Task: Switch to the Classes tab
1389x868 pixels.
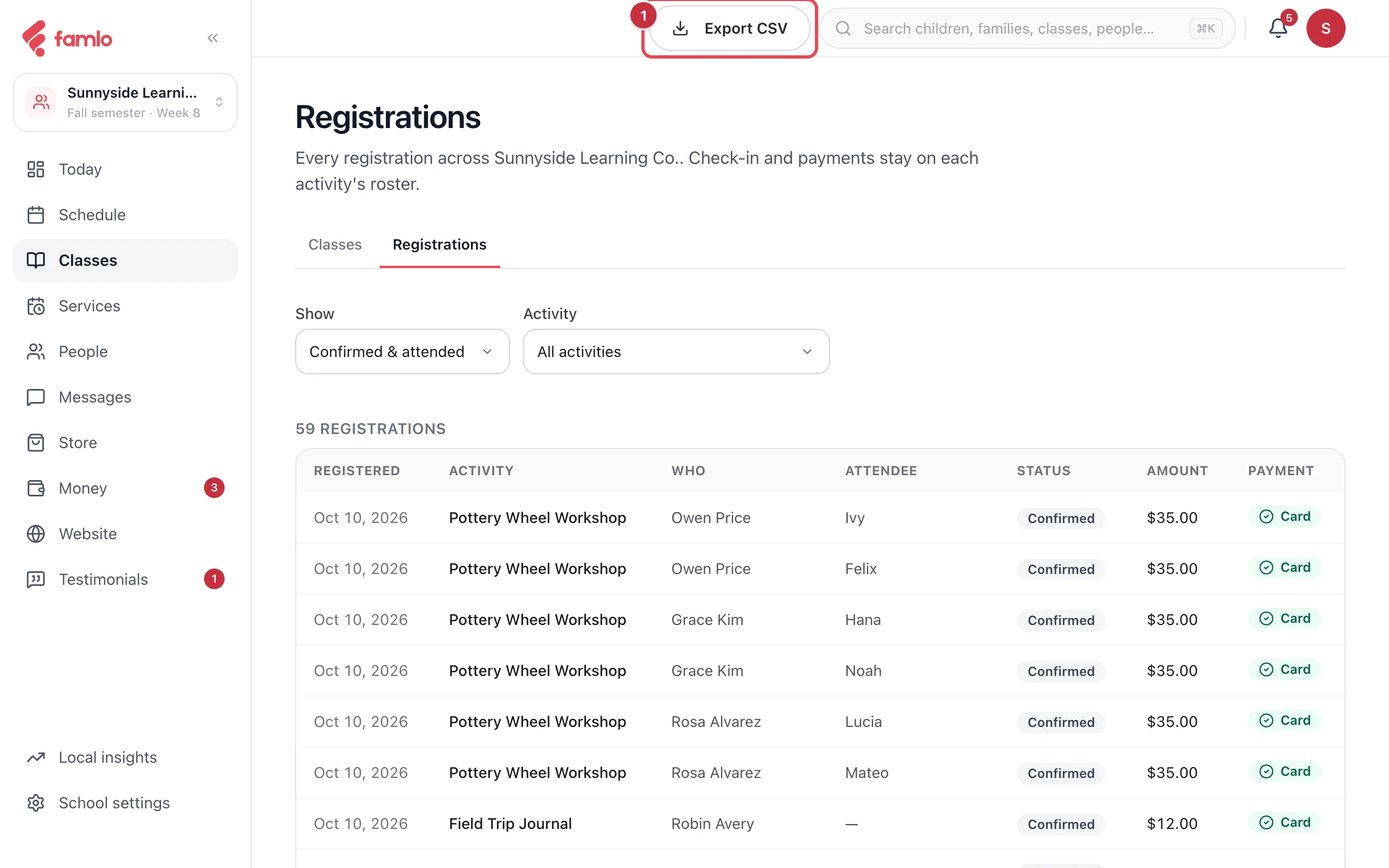Action: [335, 245]
